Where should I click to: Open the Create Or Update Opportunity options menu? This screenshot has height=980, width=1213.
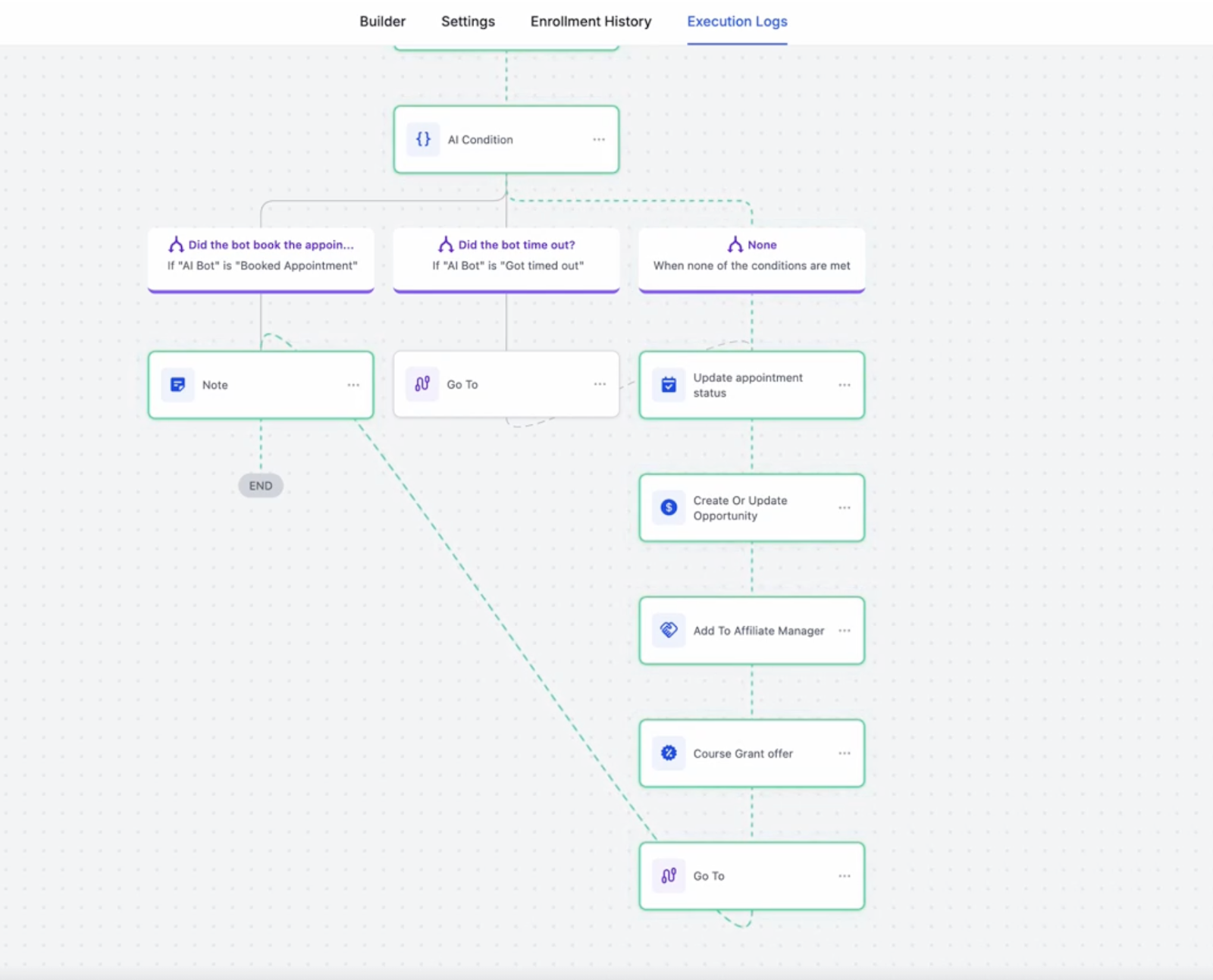(845, 508)
